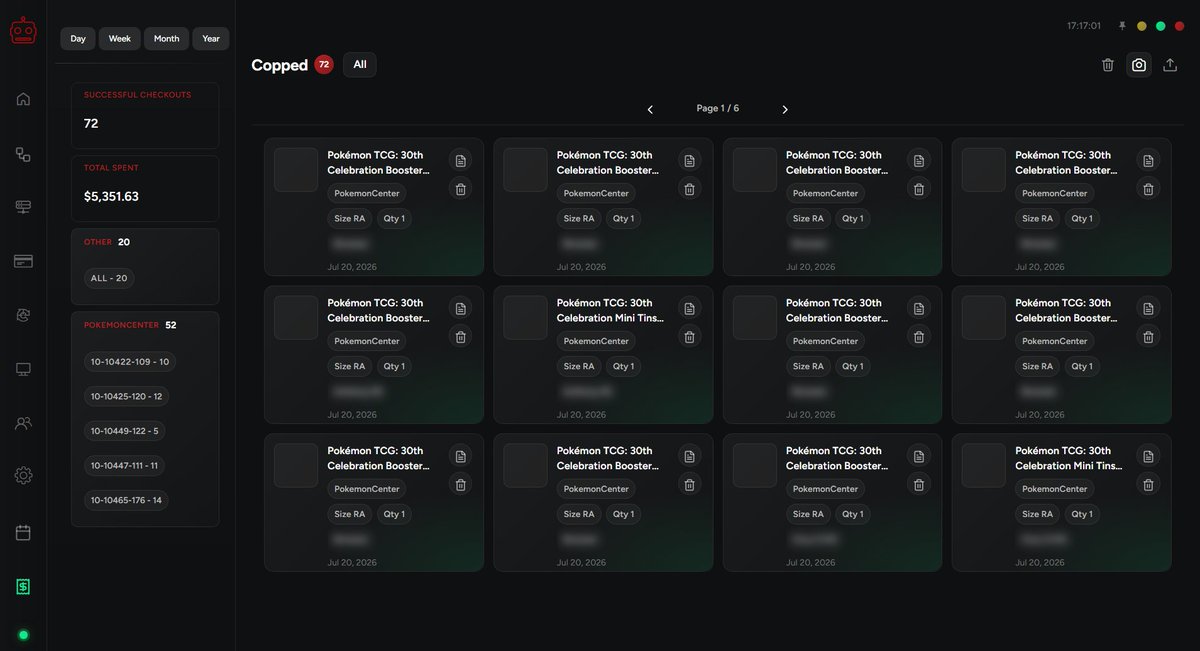Click the Copped heading

279,65
